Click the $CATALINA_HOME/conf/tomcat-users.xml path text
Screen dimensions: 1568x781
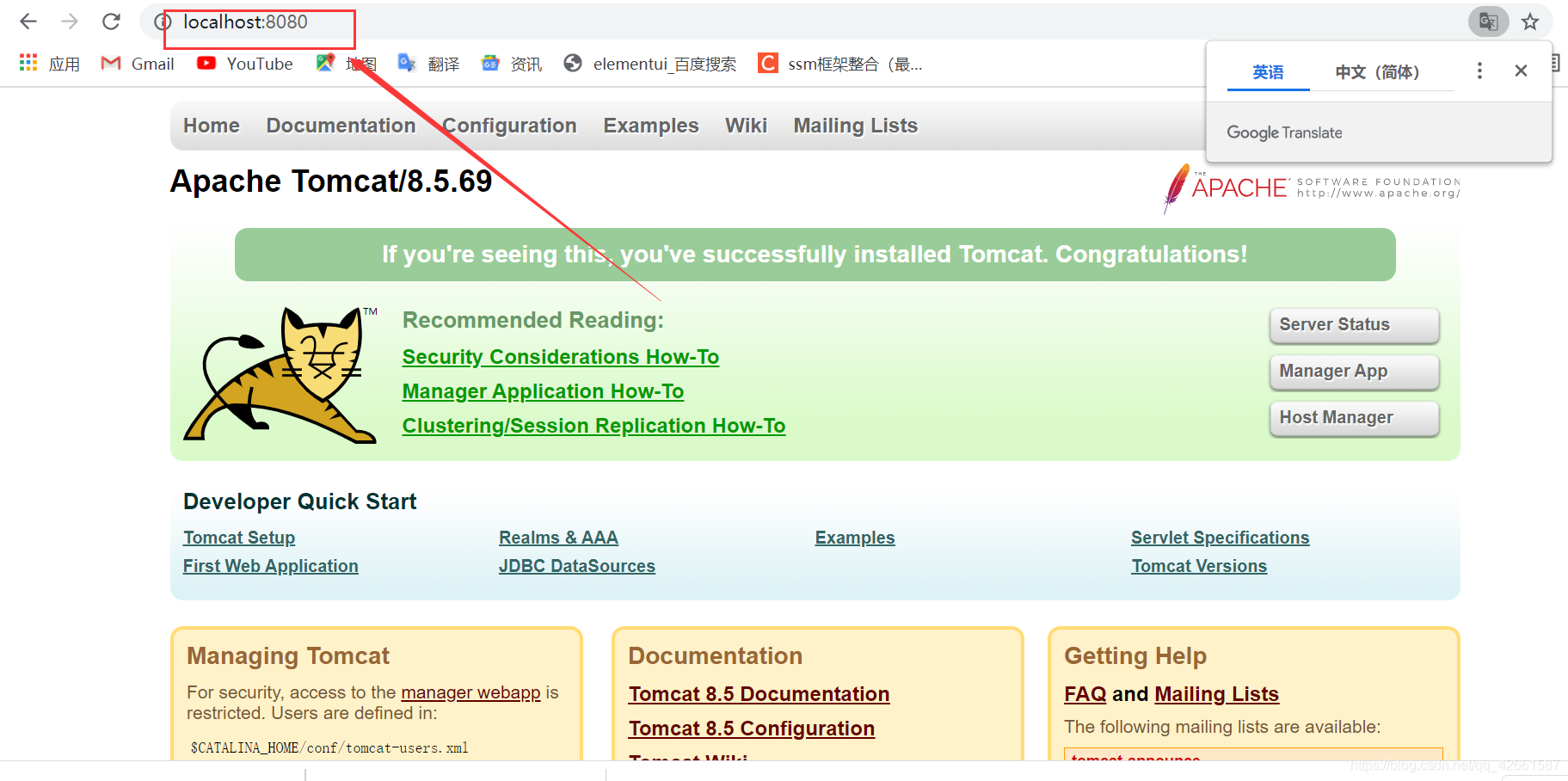tap(329, 748)
